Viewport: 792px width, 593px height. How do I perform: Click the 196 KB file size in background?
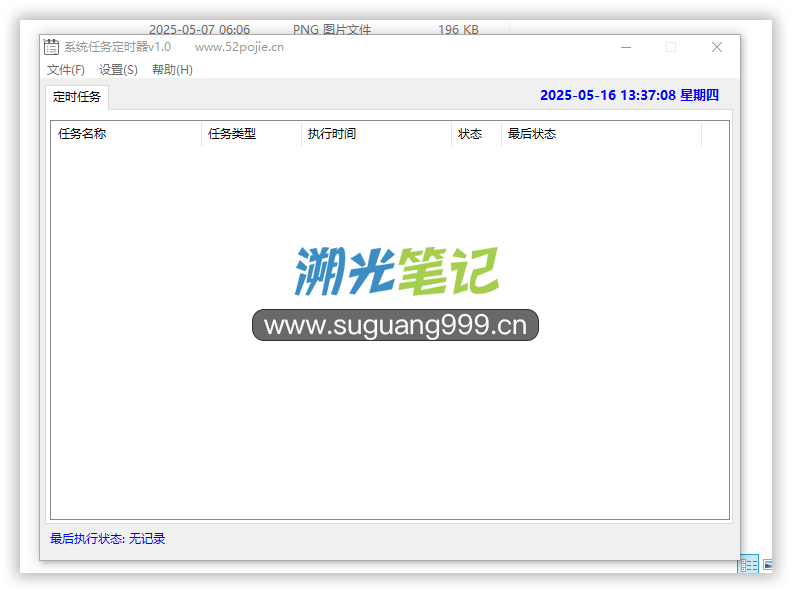click(x=458, y=30)
